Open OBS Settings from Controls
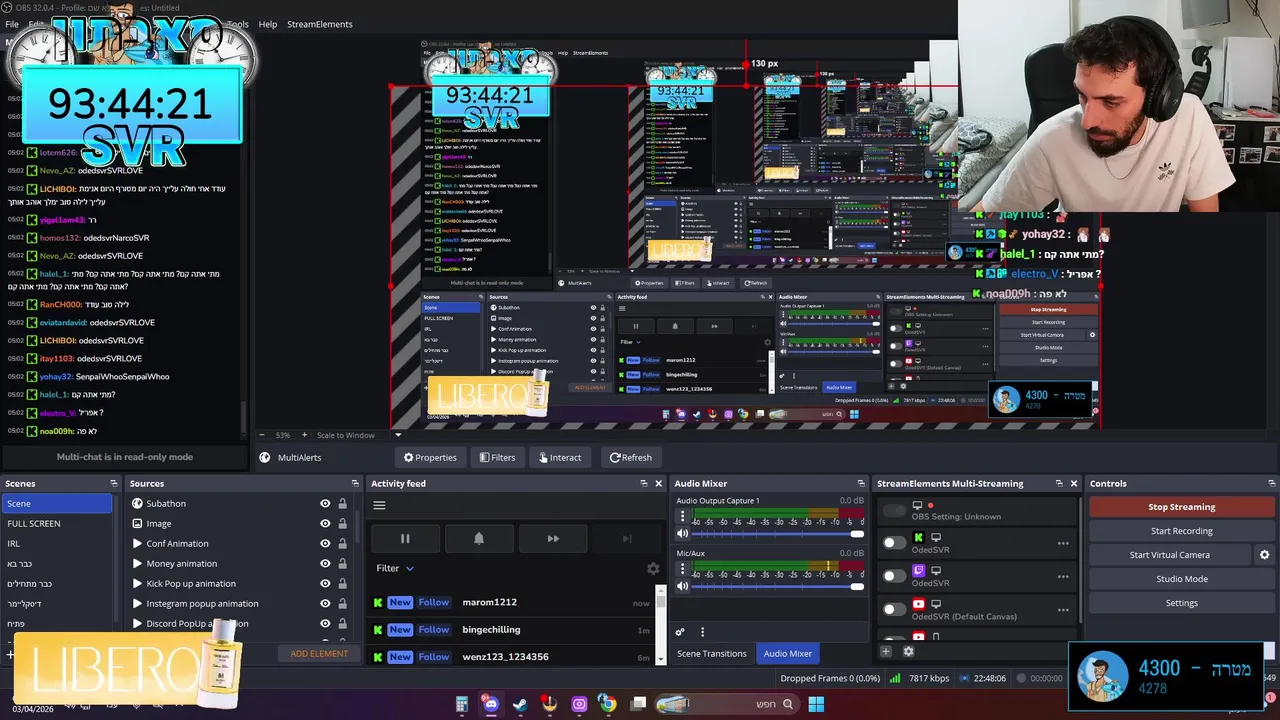1280x720 pixels. (x=1181, y=603)
